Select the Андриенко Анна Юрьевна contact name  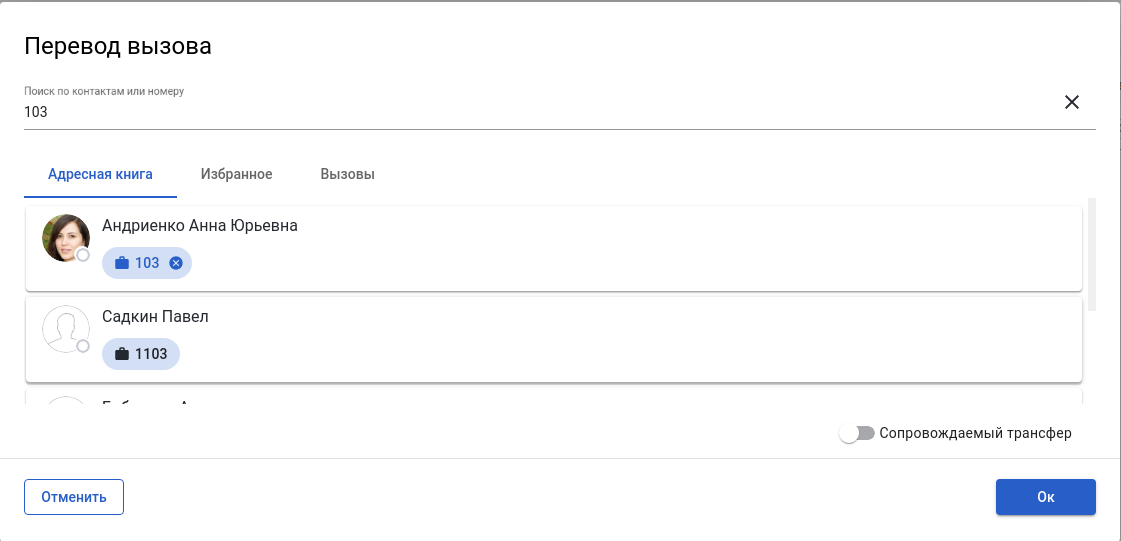(x=200, y=226)
